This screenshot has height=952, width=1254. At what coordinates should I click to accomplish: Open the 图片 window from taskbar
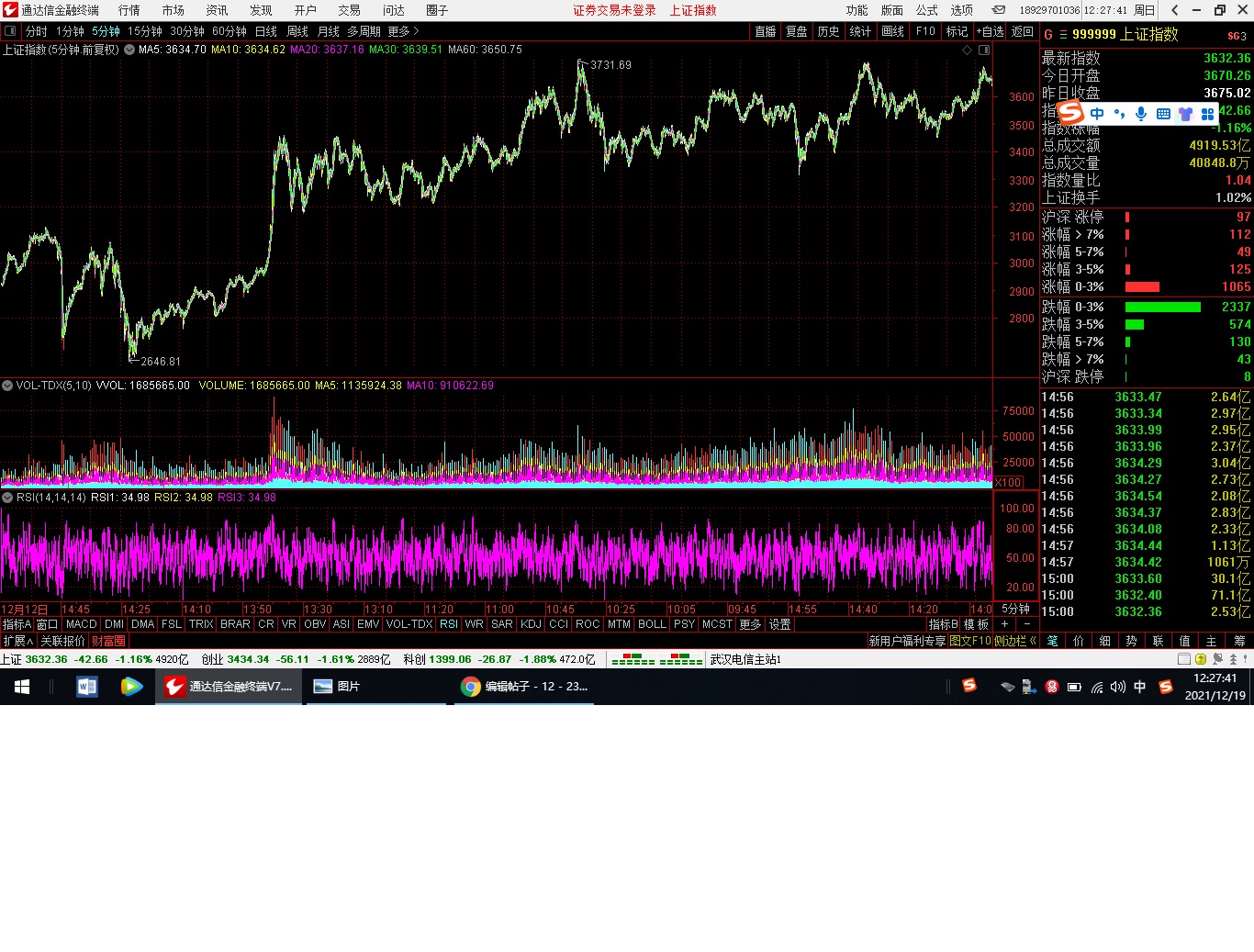(375, 687)
